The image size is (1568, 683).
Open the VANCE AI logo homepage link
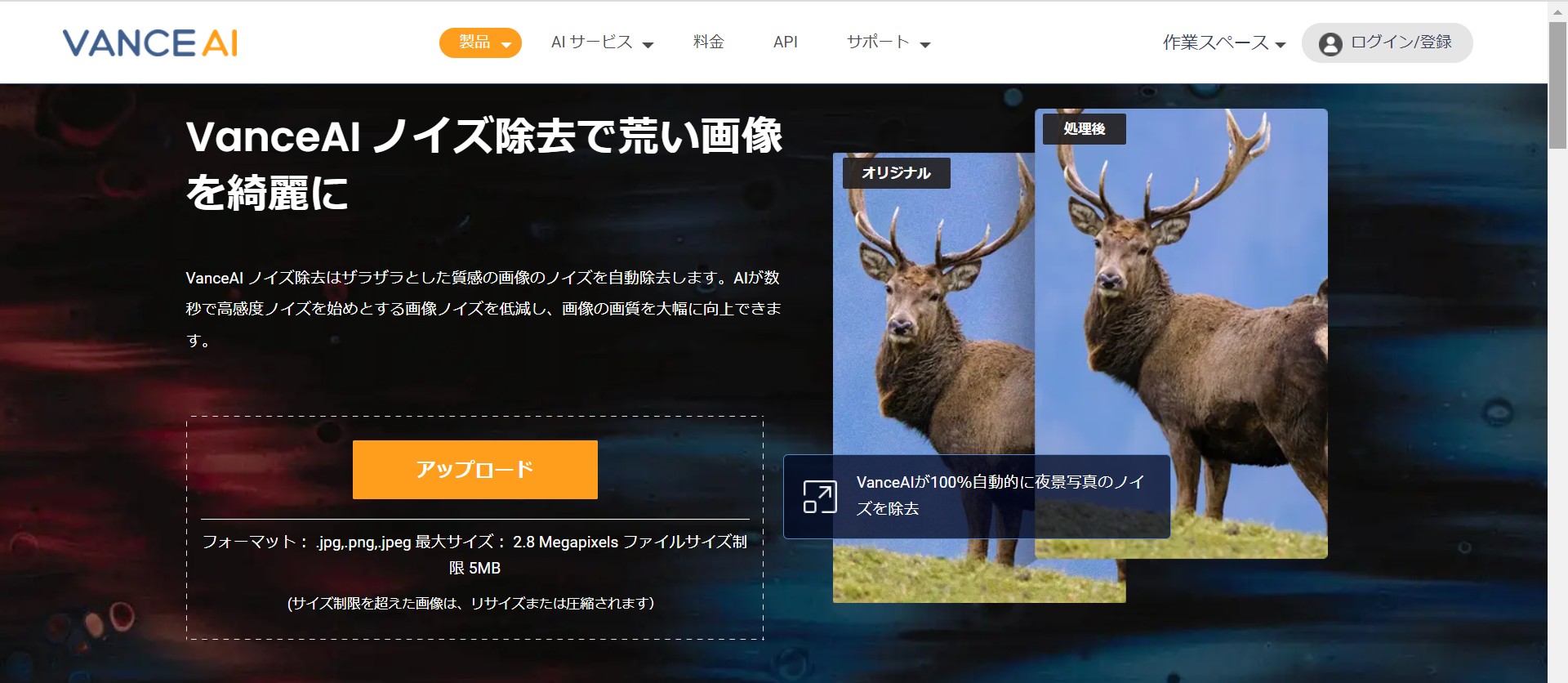150,42
